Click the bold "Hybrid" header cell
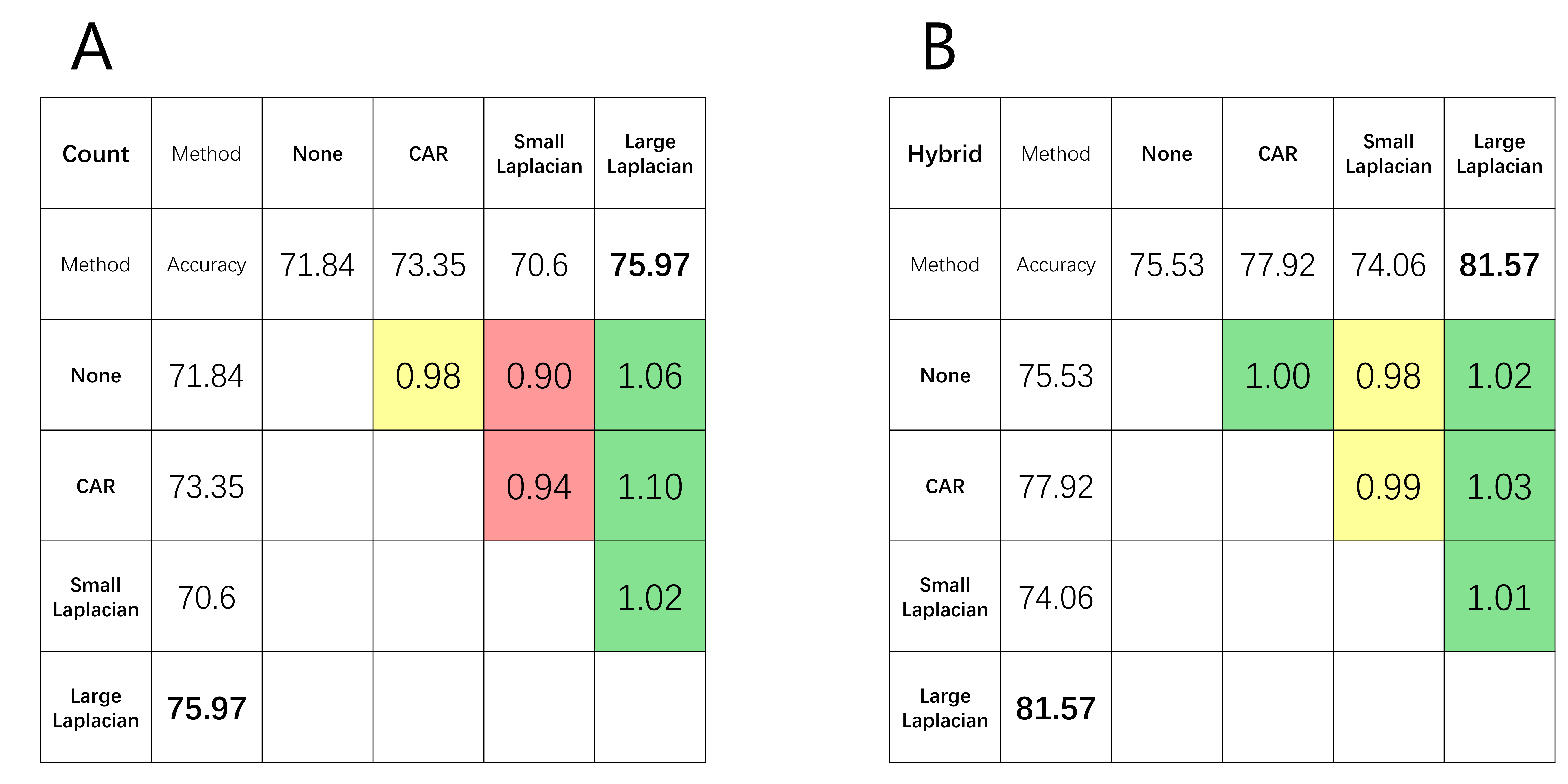The height and width of the screenshot is (784, 1568). pos(945,153)
